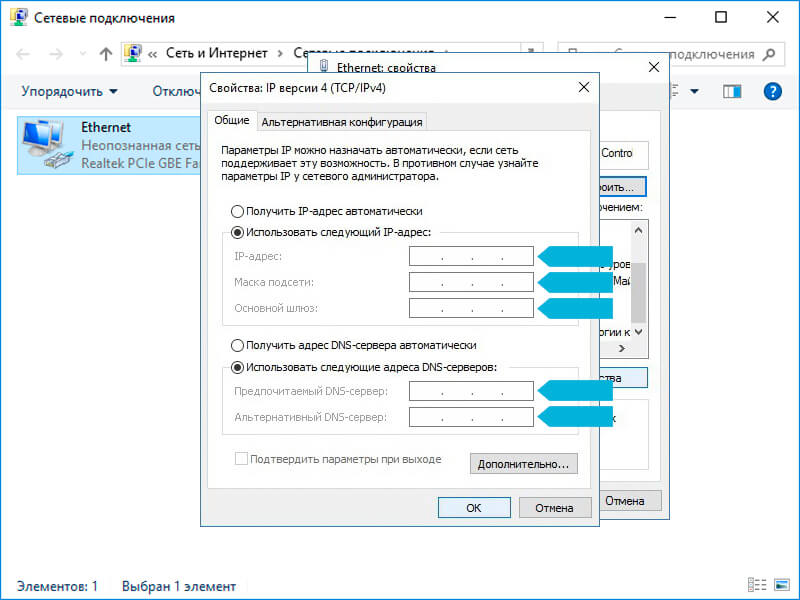Select Использовать следующий IP-адрес
Image resolution: width=800 pixels, height=600 pixels.
[331, 233]
